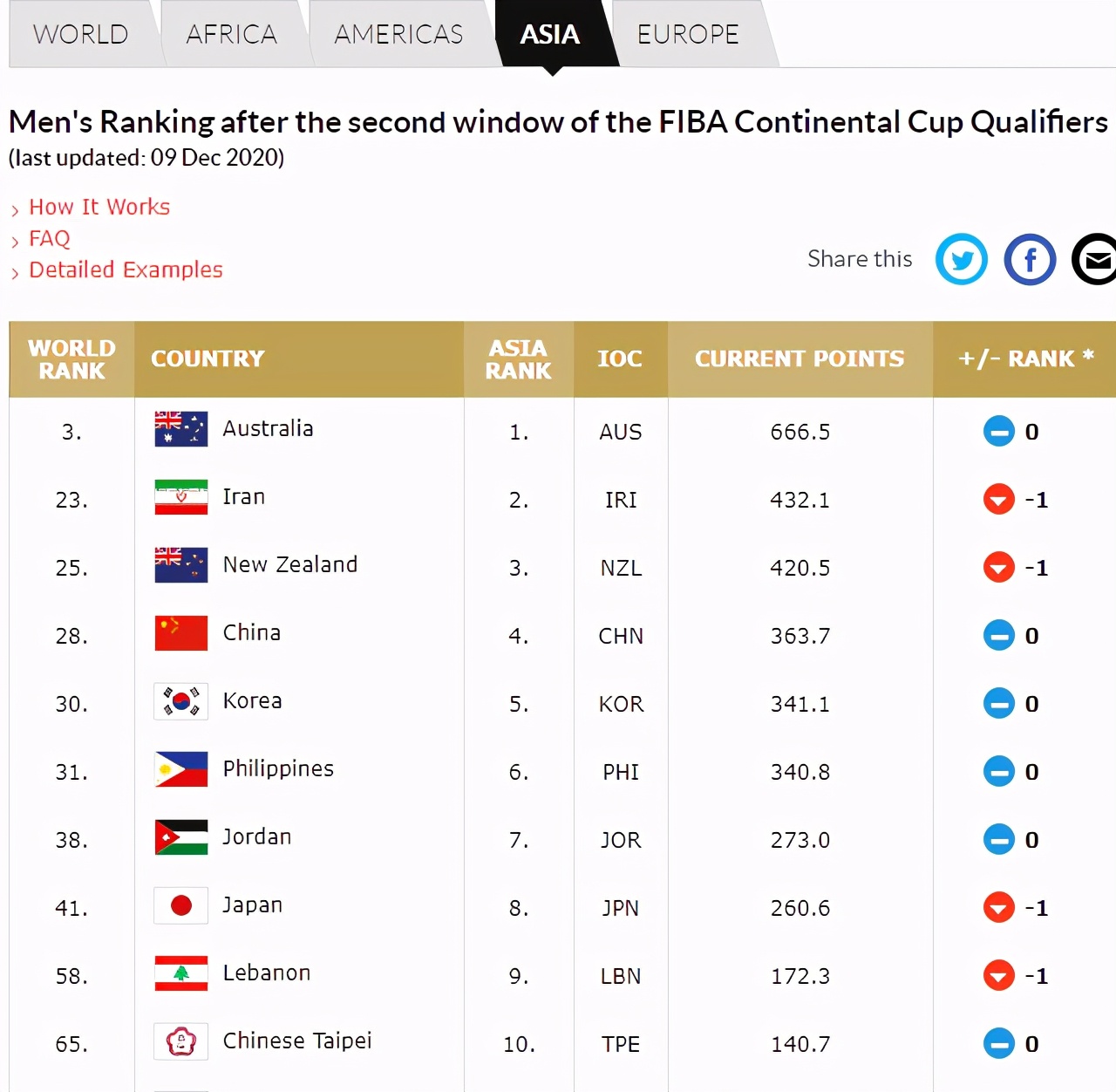Viewport: 1116px width, 1092px height.
Task: Click Japan's red down-arrow rank icon
Action: [x=999, y=908]
